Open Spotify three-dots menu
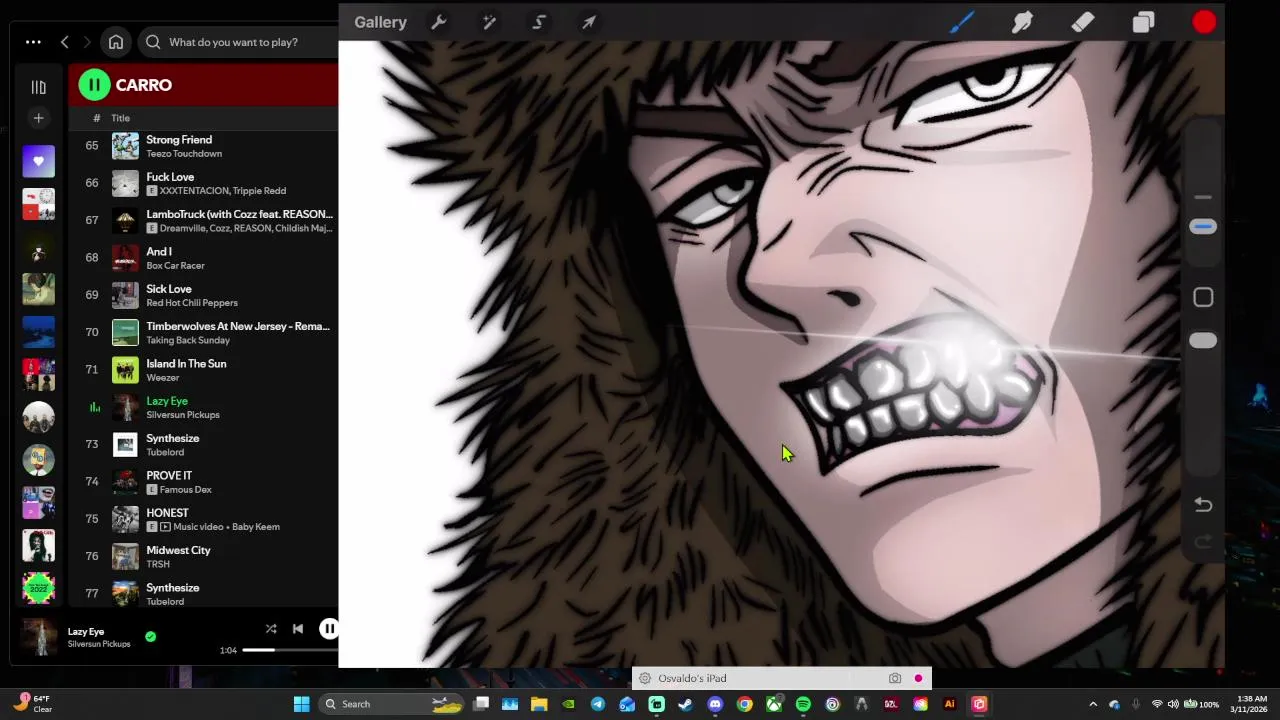The height and width of the screenshot is (720, 1280). click(x=33, y=42)
